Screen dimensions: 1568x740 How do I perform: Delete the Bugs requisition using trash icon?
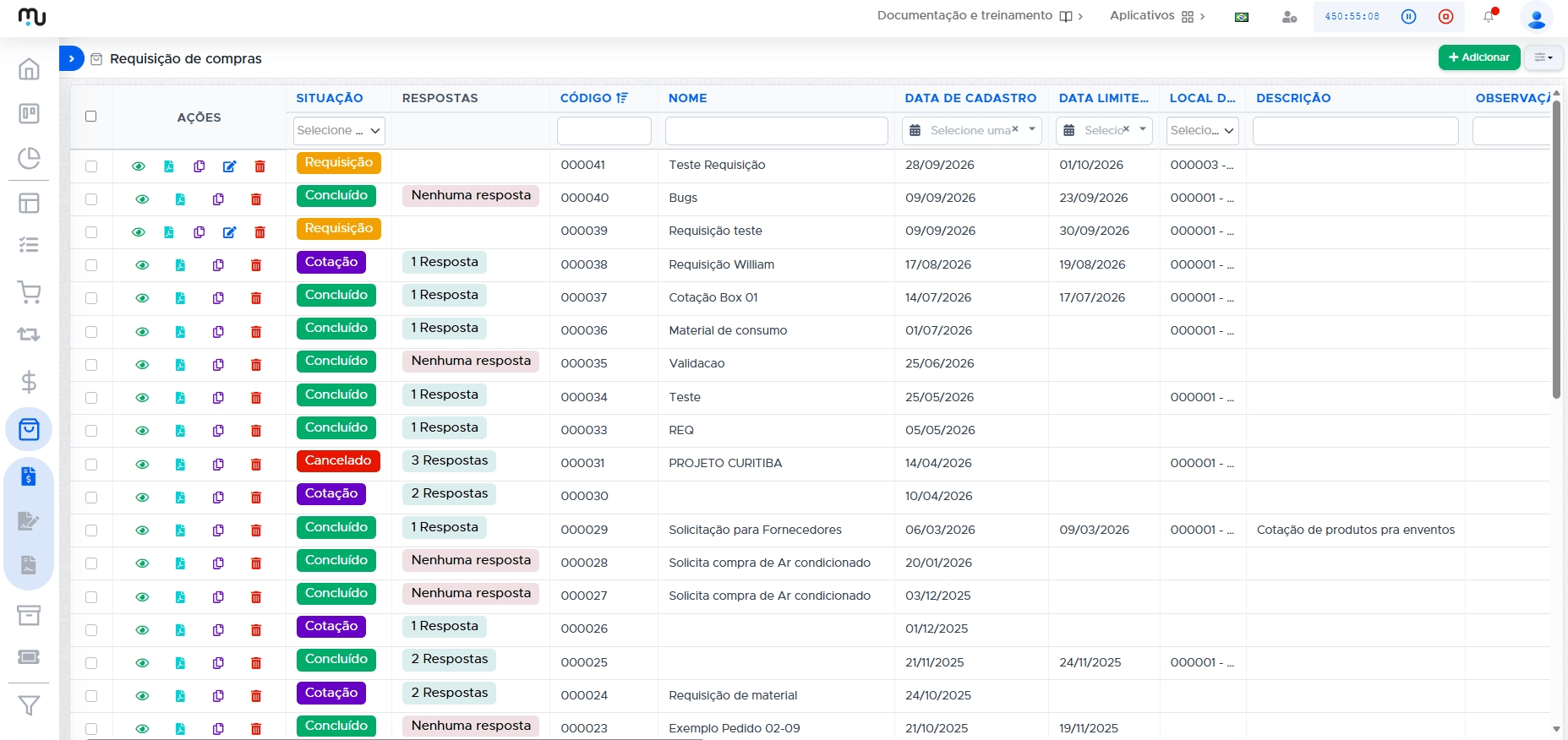tap(256, 199)
